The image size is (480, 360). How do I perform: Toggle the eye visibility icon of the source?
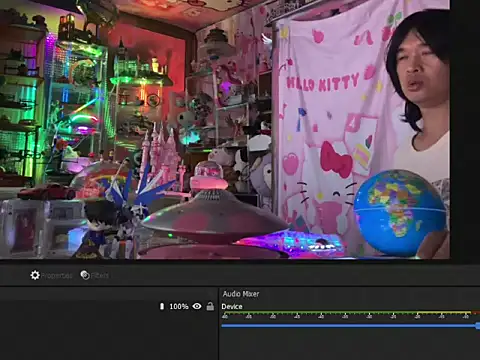(197, 306)
